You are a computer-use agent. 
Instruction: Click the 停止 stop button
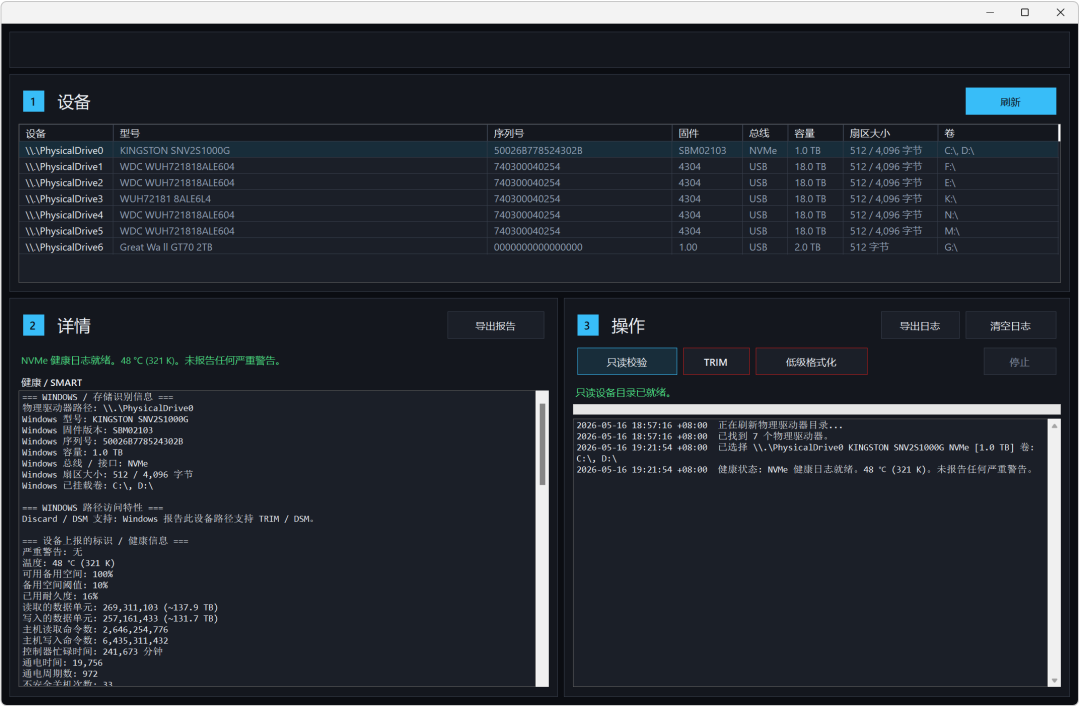[1019, 362]
